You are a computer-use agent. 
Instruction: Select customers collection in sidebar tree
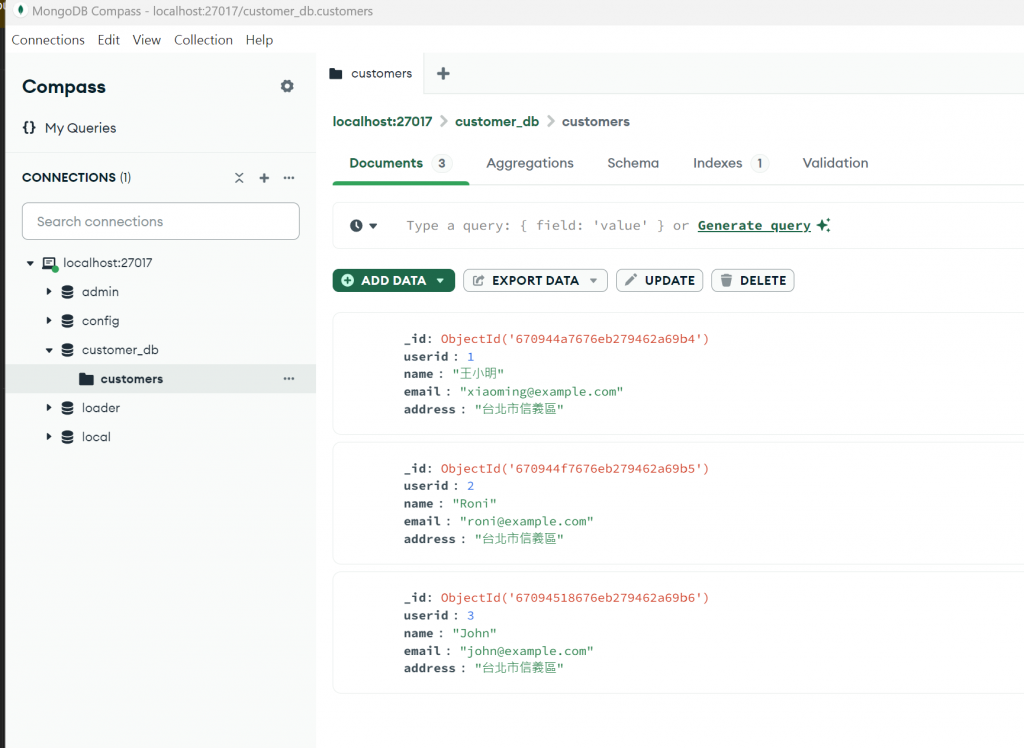161,379
